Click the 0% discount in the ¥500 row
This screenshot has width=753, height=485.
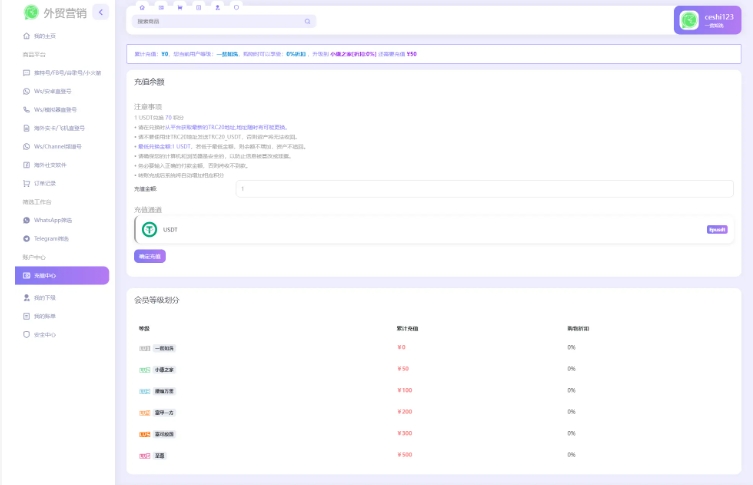point(571,455)
